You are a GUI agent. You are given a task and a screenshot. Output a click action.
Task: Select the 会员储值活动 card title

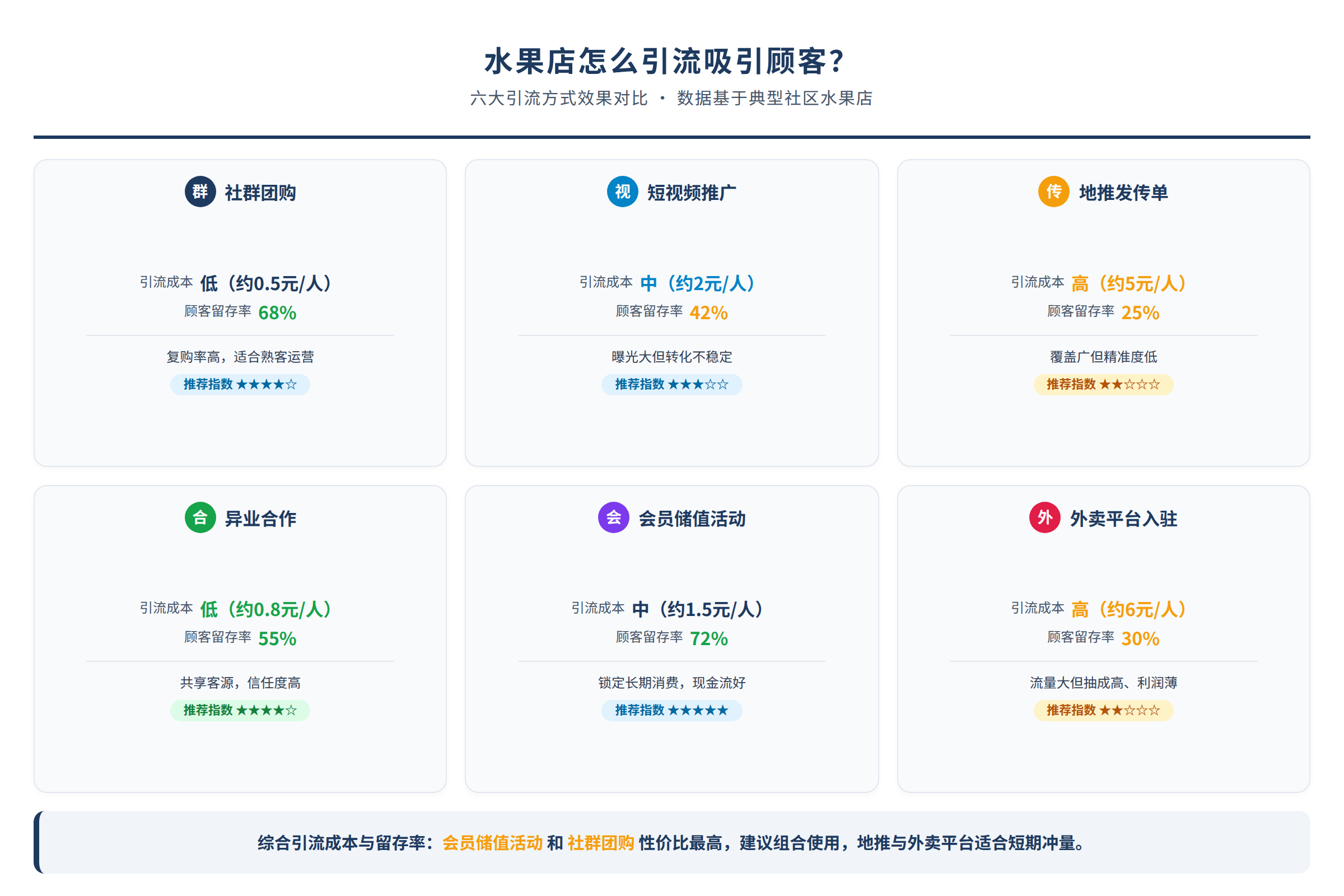pos(692,519)
